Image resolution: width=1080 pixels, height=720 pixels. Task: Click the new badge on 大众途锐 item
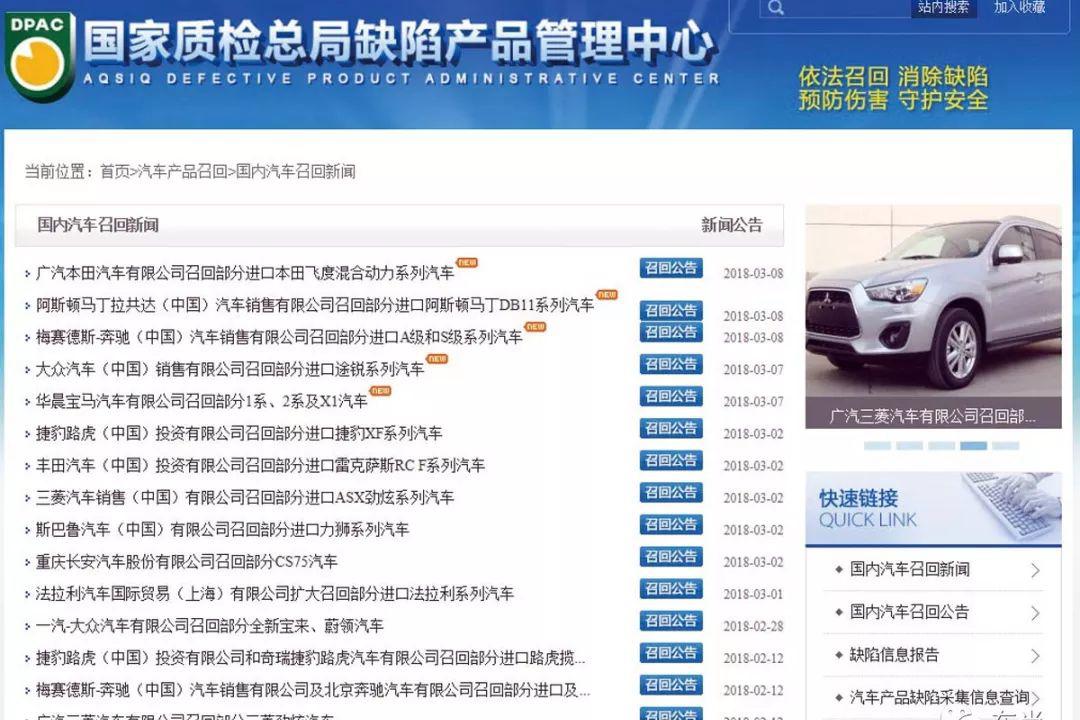(x=437, y=358)
